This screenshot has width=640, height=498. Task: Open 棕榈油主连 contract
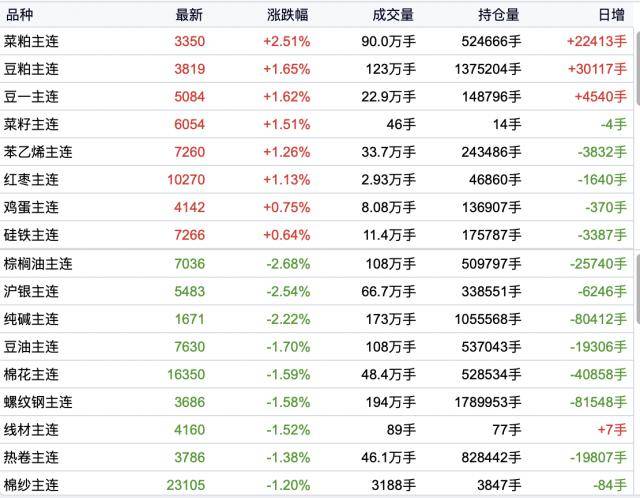coord(316,264)
